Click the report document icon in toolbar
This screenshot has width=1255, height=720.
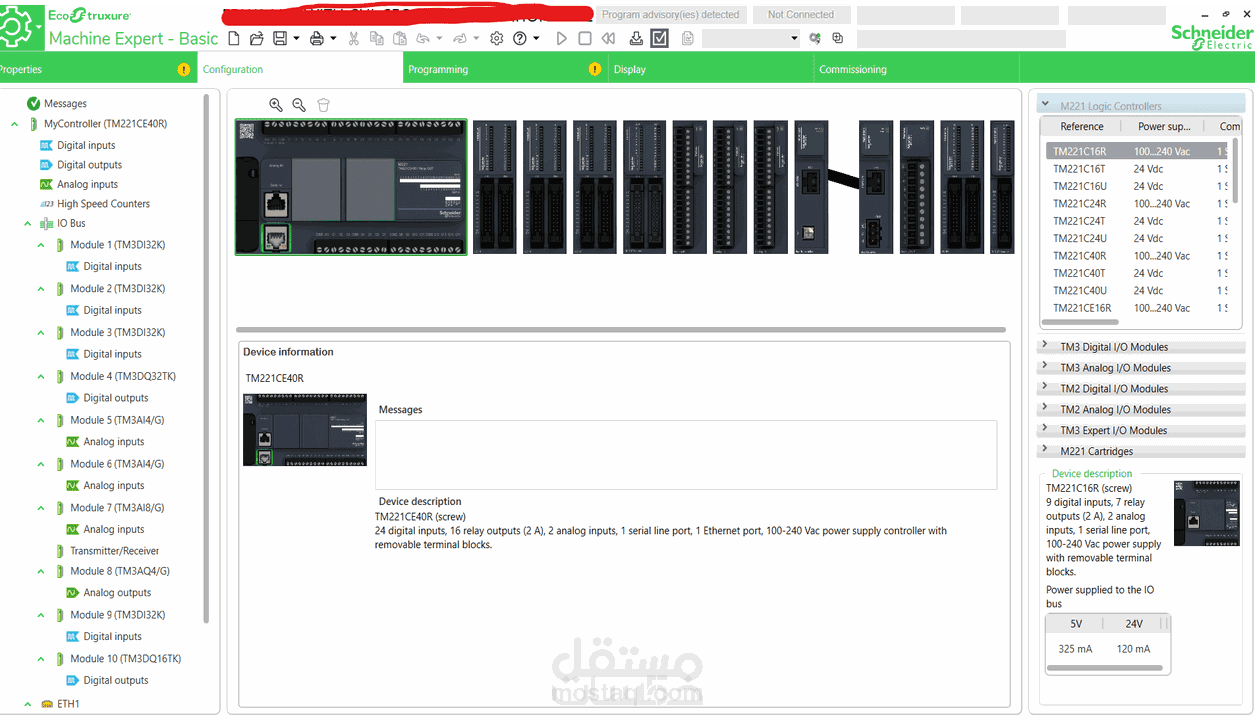pos(688,38)
